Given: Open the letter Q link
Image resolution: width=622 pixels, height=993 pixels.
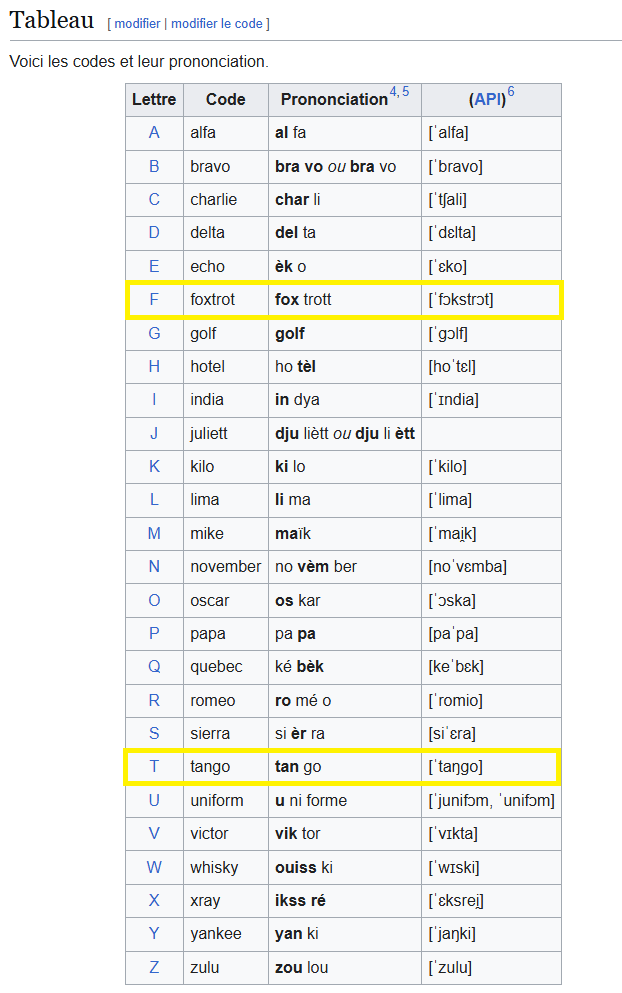Looking at the screenshot, I should click(x=154, y=666).
